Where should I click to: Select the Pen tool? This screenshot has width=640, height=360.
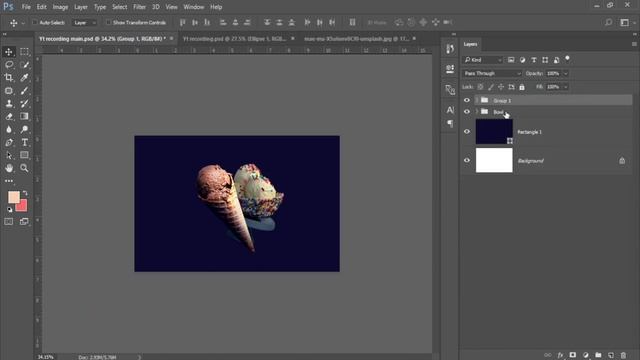point(9,142)
